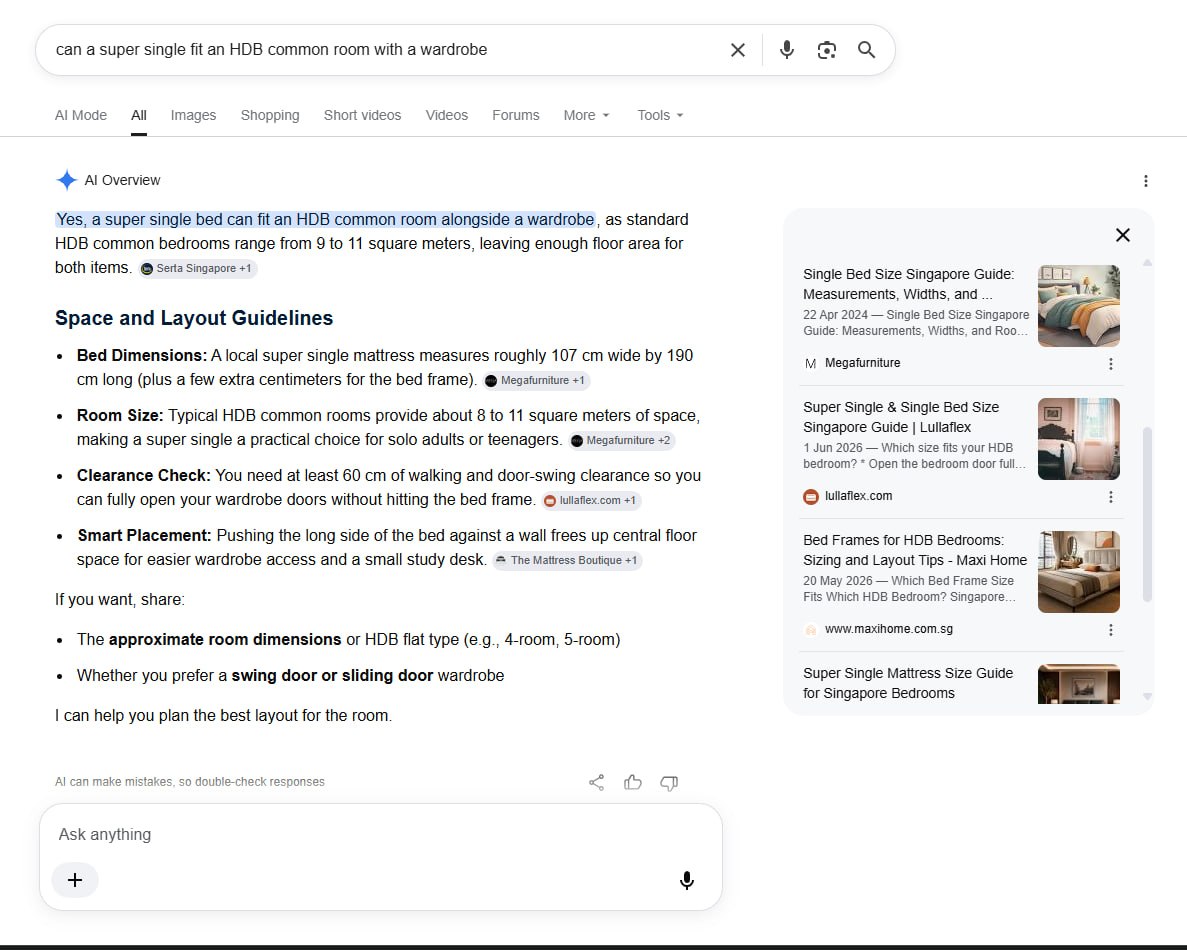The width and height of the screenshot is (1187, 950).
Task: Click Maxi Home article bedroom thumbnail
Action: pyautogui.click(x=1079, y=572)
